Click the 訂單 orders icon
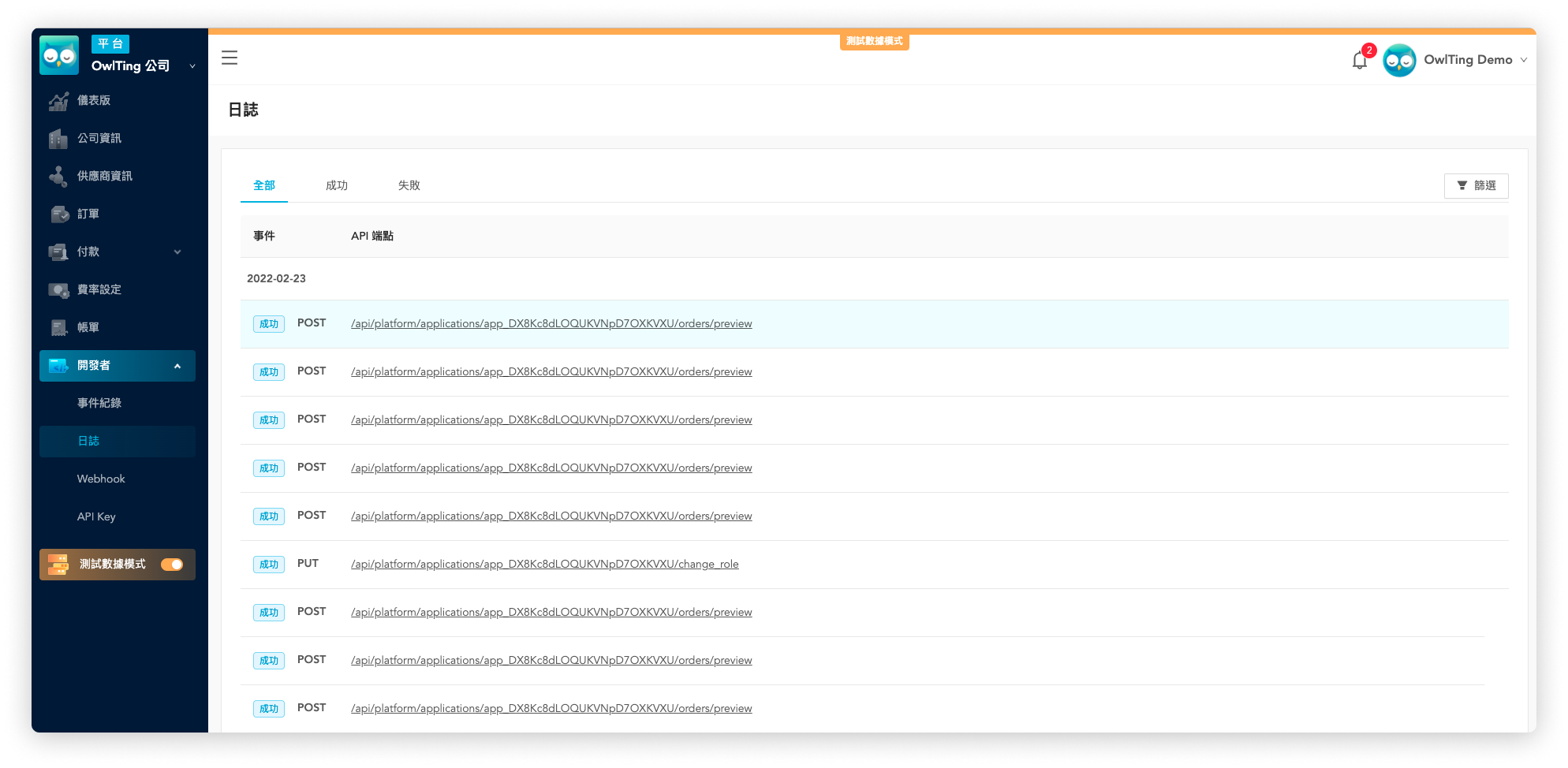This screenshot has height=768, width=1568. [x=60, y=214]
